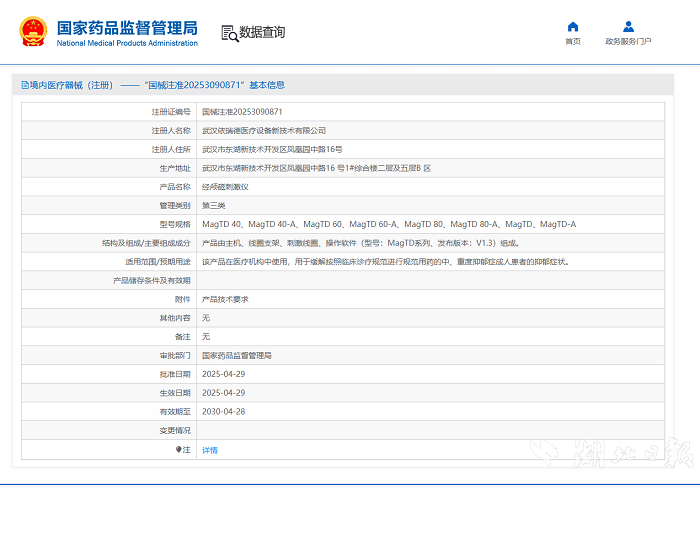Click the 数据查询 search document icon
Image resolution: width=700 pixels, height=545 pixels.
(230, 33)
